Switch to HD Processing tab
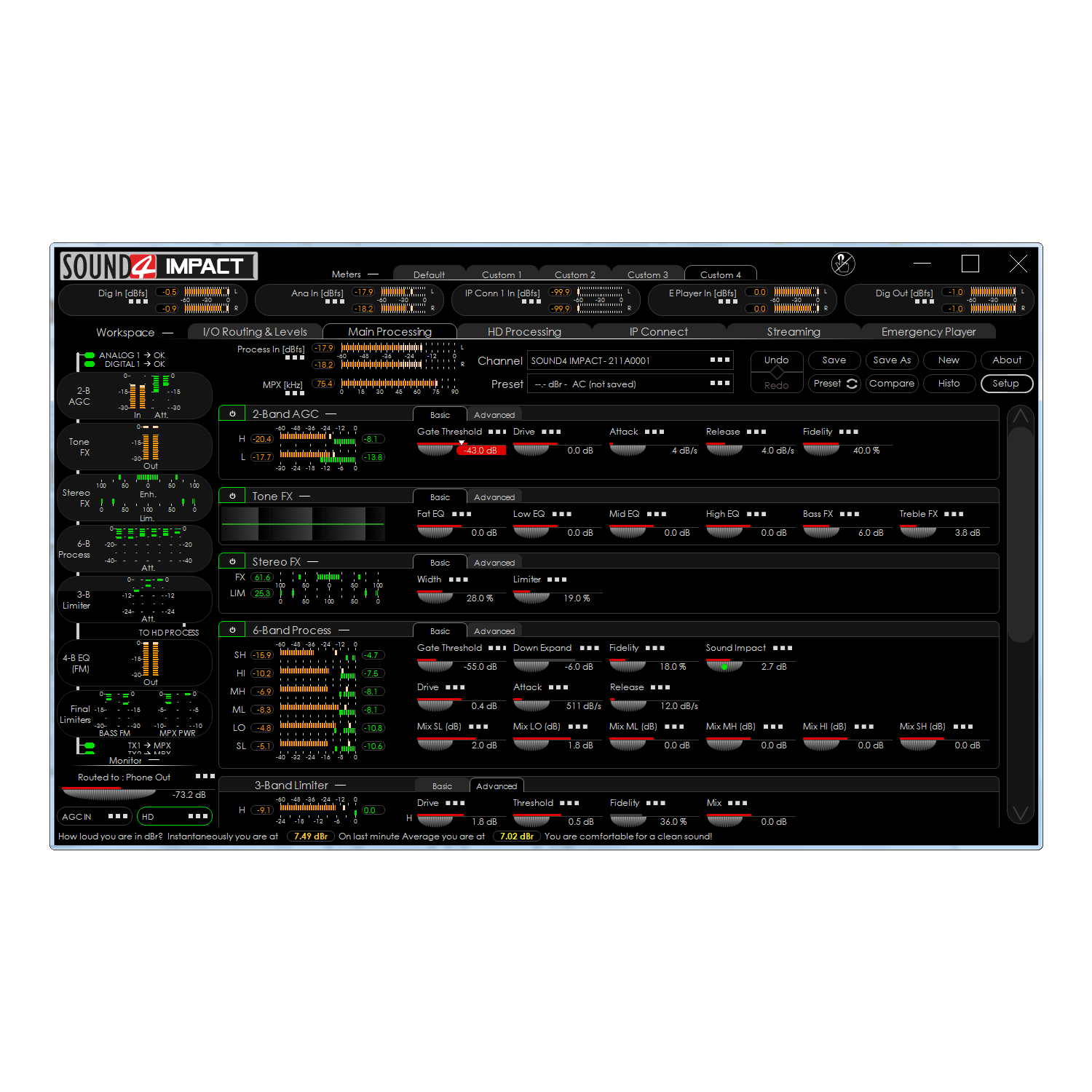 tap(524, 332)
